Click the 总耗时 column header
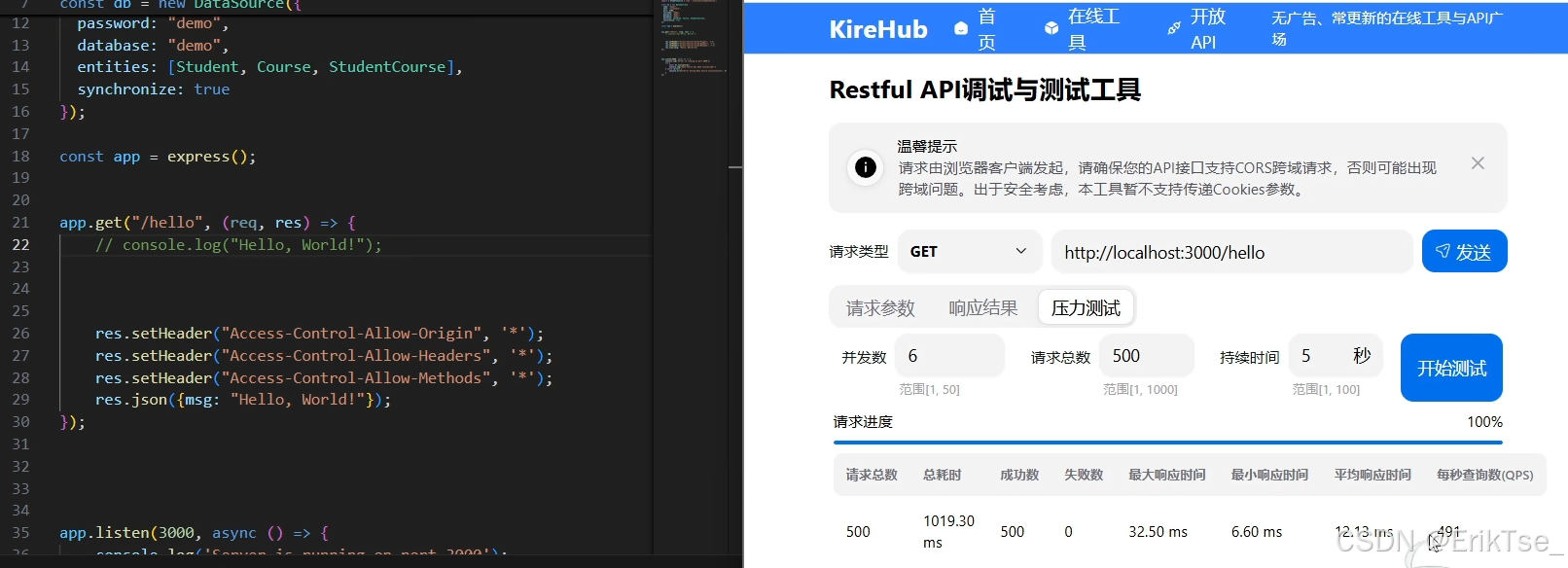The width and height of the screenshot is (1568, 568). [943, 475]
